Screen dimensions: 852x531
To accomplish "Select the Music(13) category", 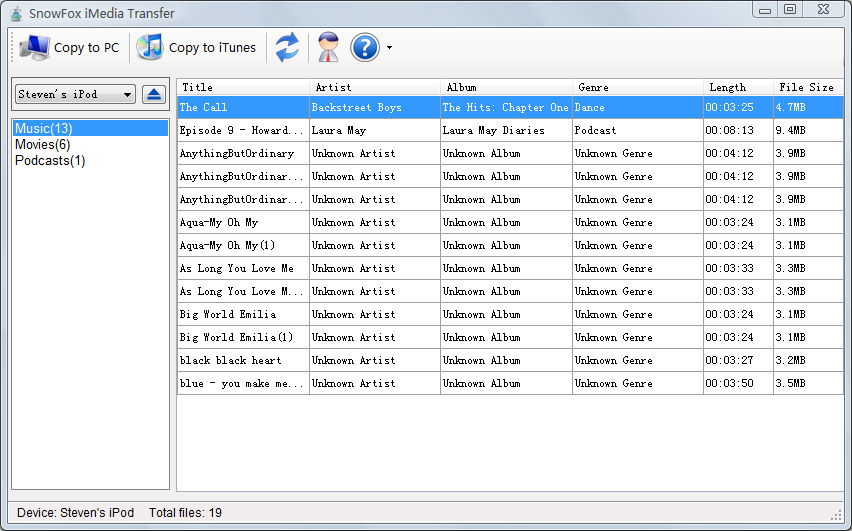I will (x=44, y=129).
